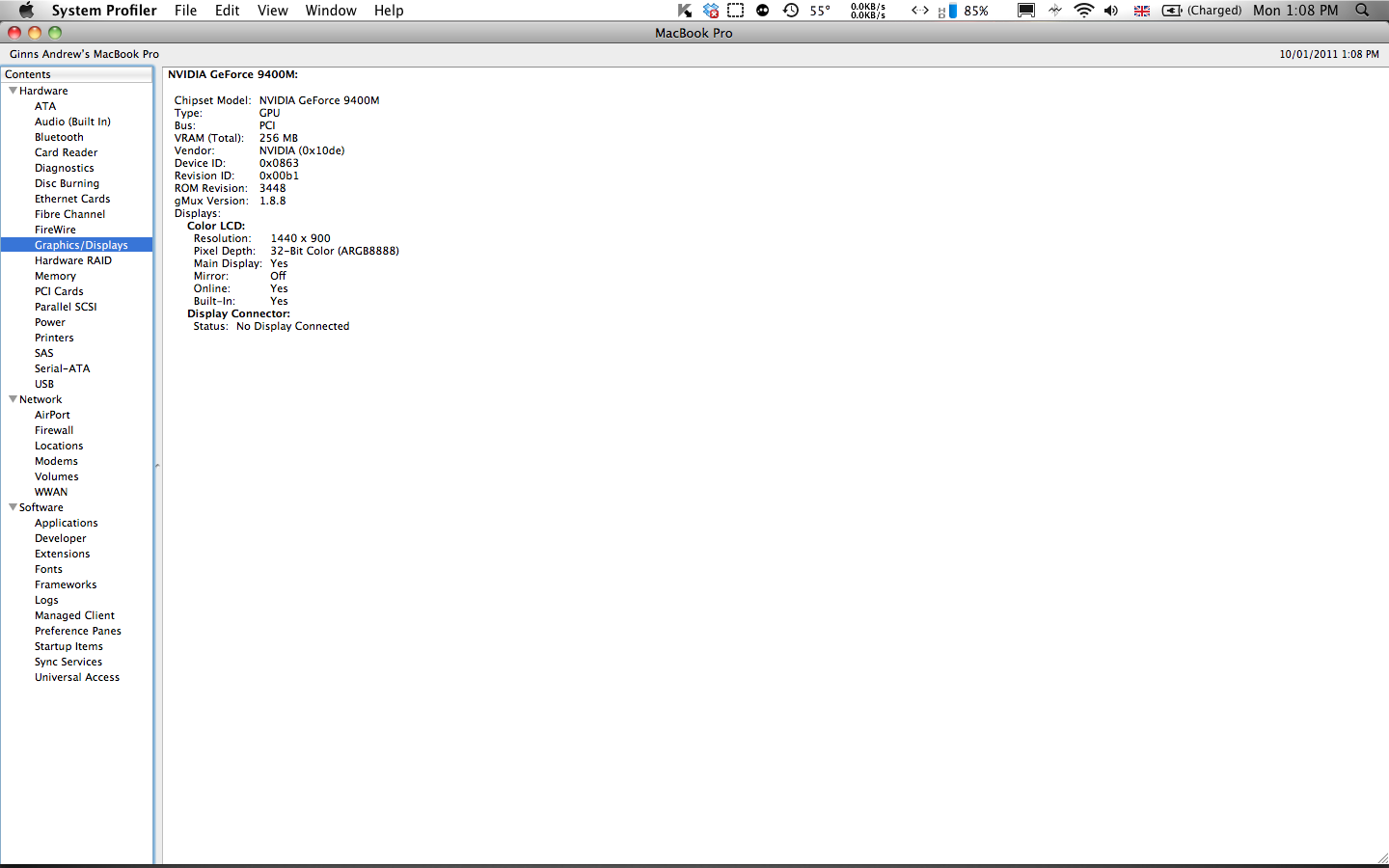
Task: Zoom the window with the green button
Action: click(x=55, y=33)
